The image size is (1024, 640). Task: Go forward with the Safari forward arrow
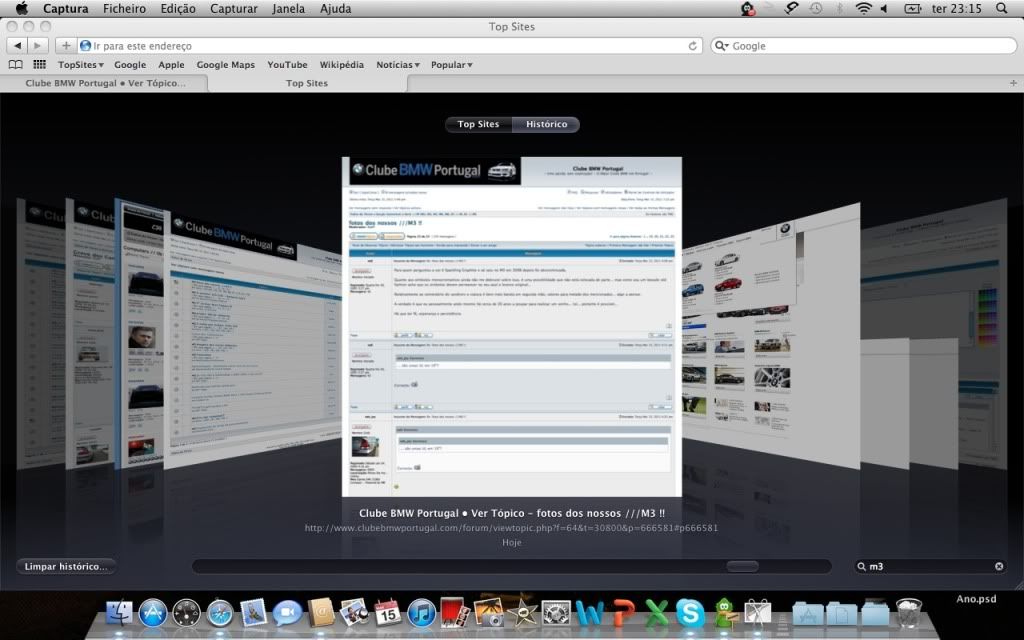pyautogui.click(x=37, y=46)
